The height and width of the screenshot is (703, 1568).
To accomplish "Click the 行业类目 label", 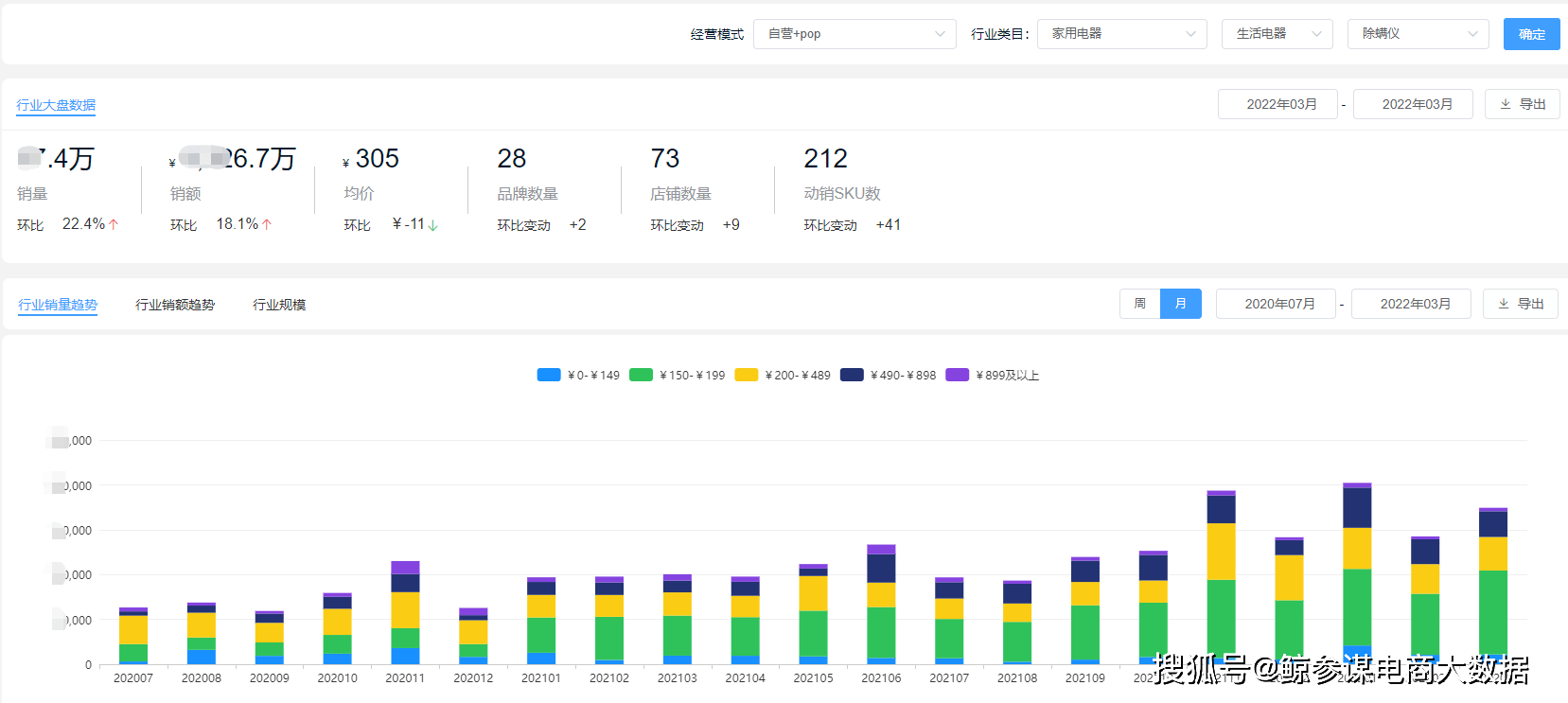I will click(x=999, y=34).
